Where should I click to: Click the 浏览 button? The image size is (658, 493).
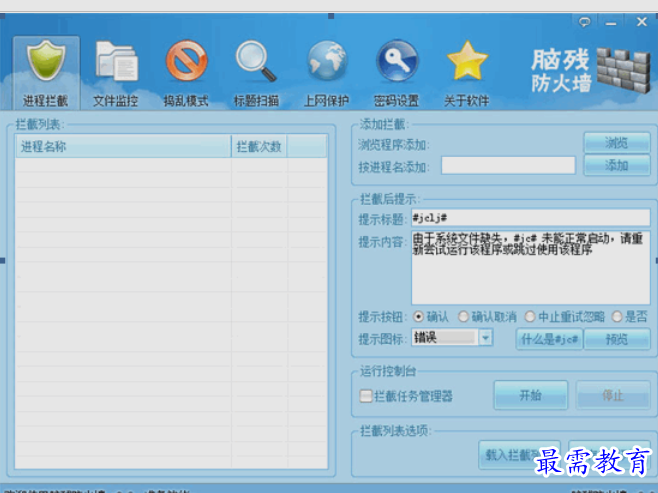click(x=617, y=143)
